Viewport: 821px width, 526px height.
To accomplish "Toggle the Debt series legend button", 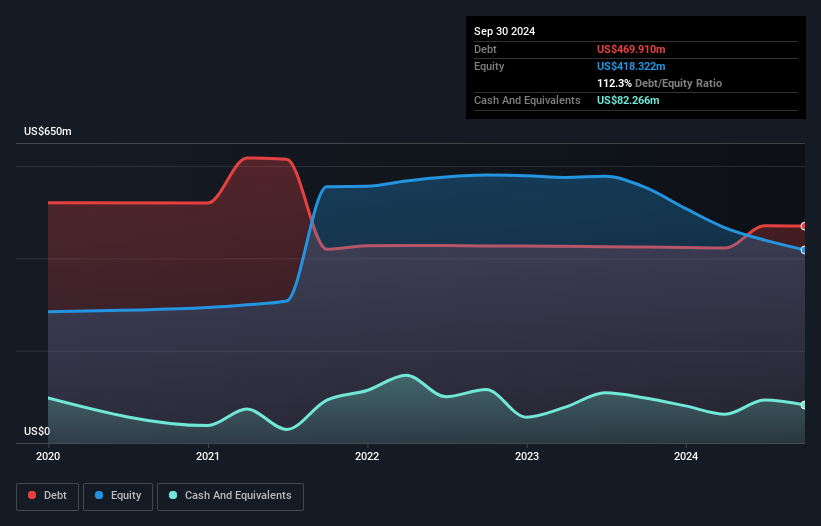I will click(x=48, y=496).
